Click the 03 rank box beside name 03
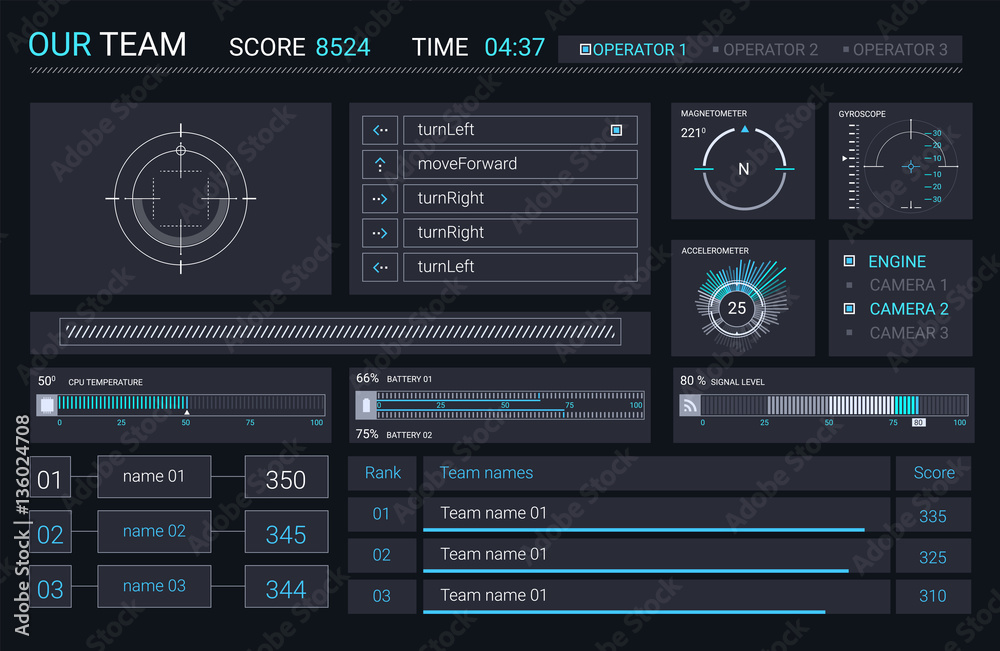Screen dimensions: 1000x651 click(50, 587)
